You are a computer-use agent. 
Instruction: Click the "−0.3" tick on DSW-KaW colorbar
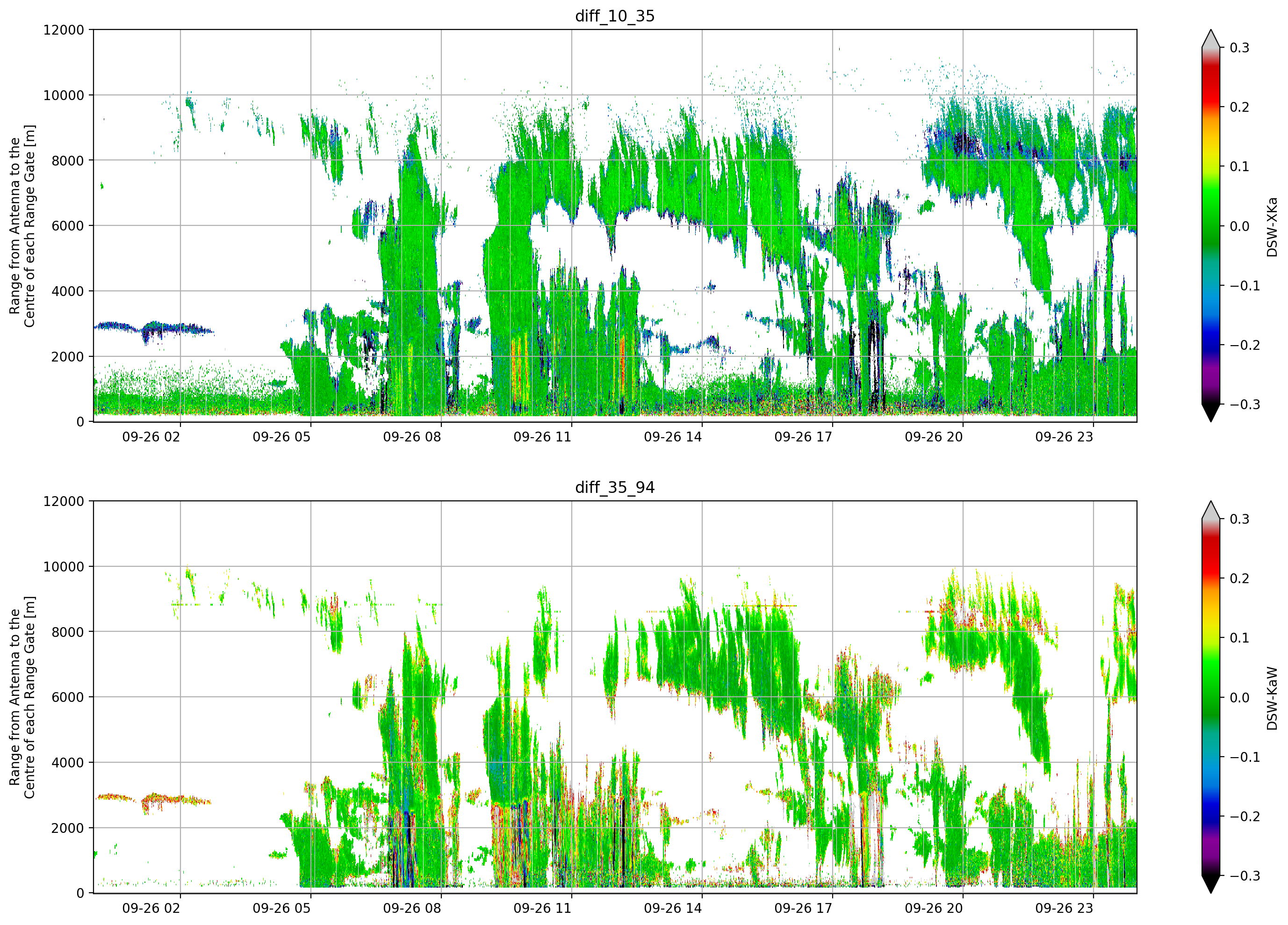pyautogui.click(x=1245, y=876)
